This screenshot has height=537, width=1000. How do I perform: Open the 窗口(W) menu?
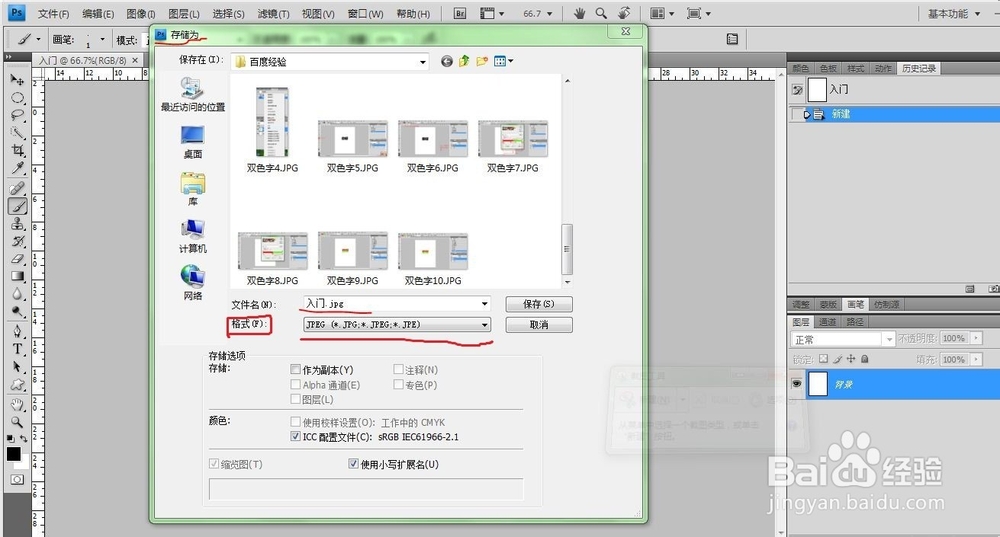point(365,13)
